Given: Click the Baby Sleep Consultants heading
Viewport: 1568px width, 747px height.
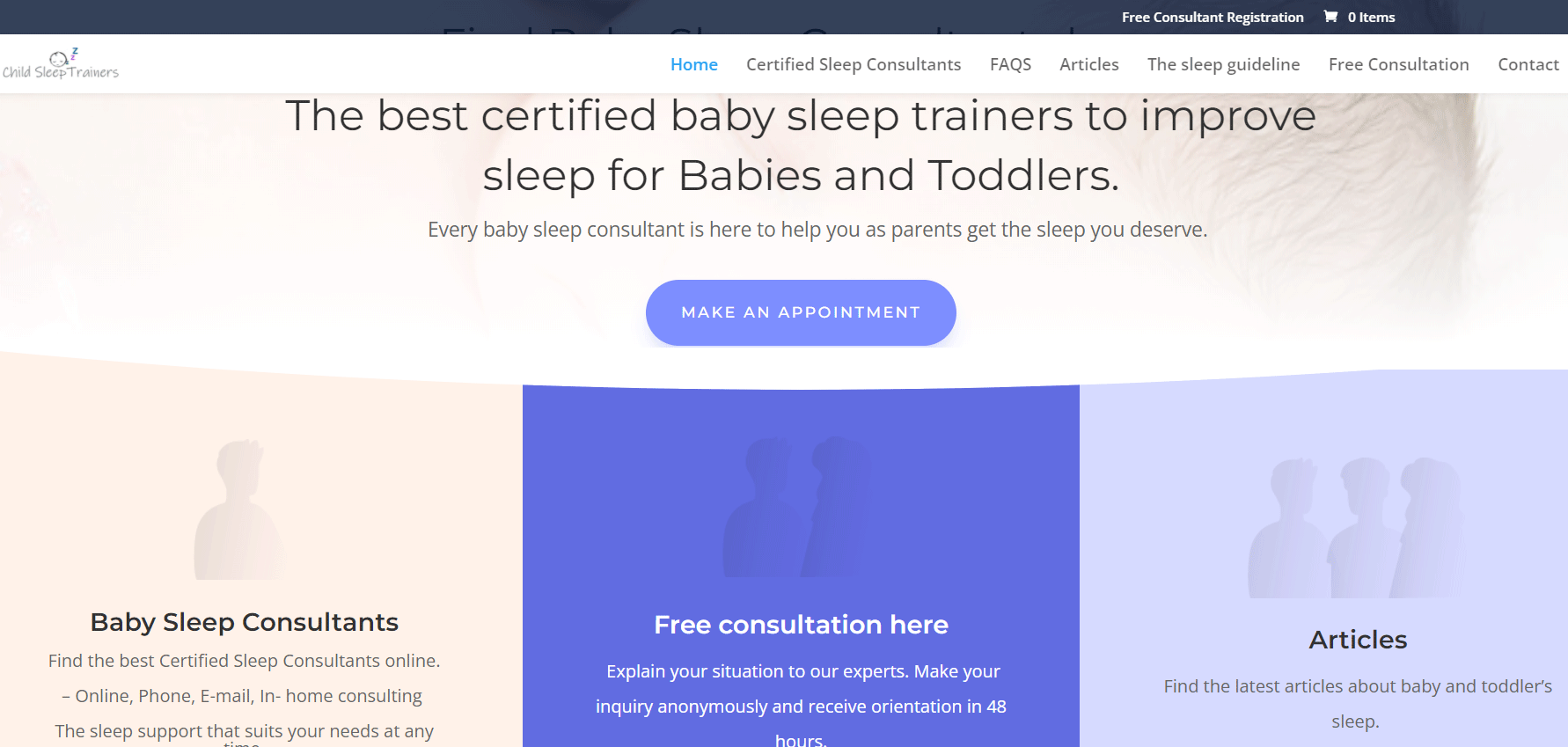Looking at the screenshot, I should click(x=244, y=622).
